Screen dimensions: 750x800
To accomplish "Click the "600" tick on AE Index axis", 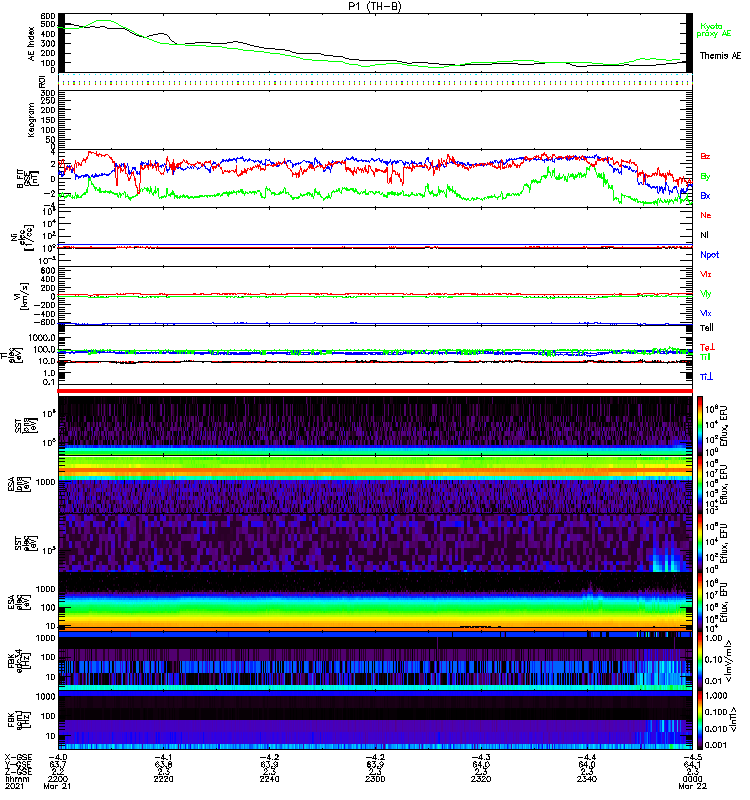I will [x=47, y=16].
